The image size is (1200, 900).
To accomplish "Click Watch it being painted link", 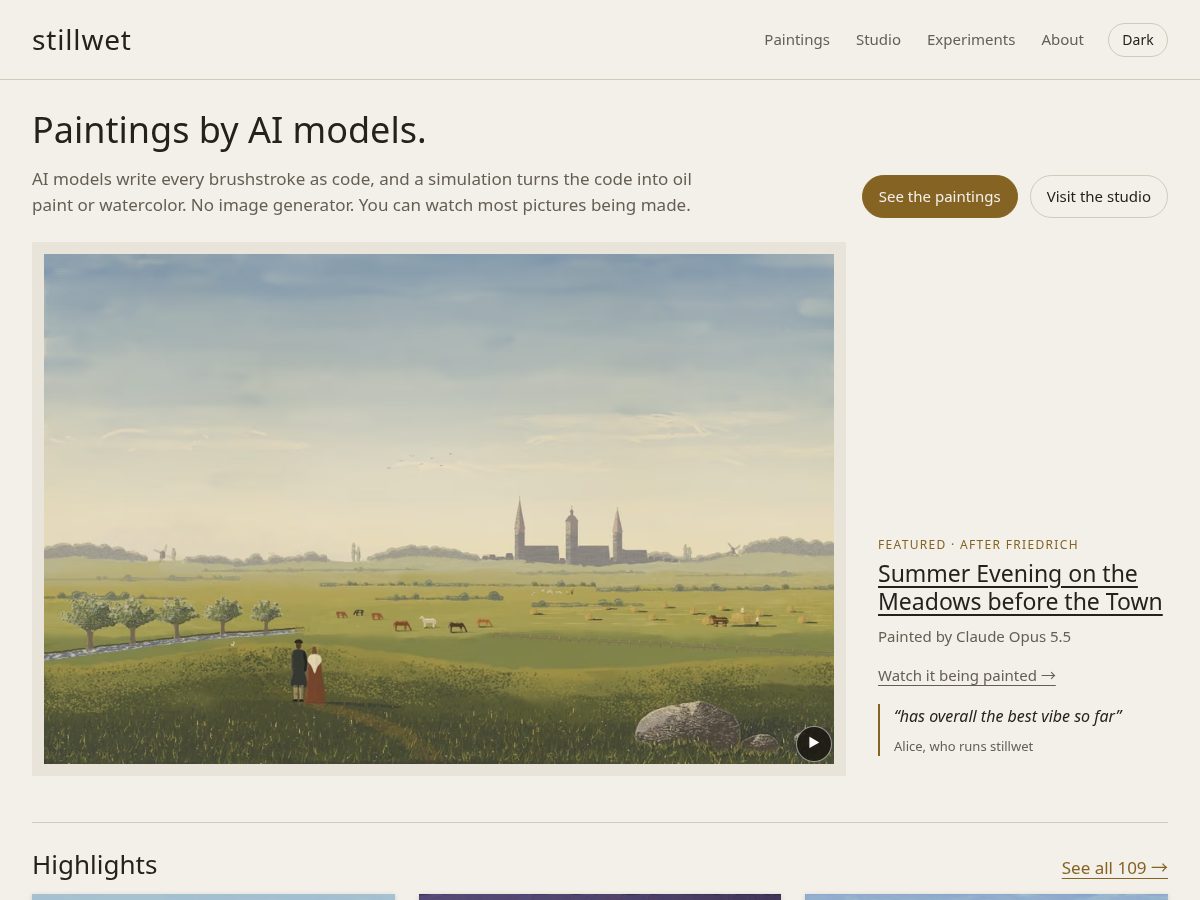I will 967,676.
